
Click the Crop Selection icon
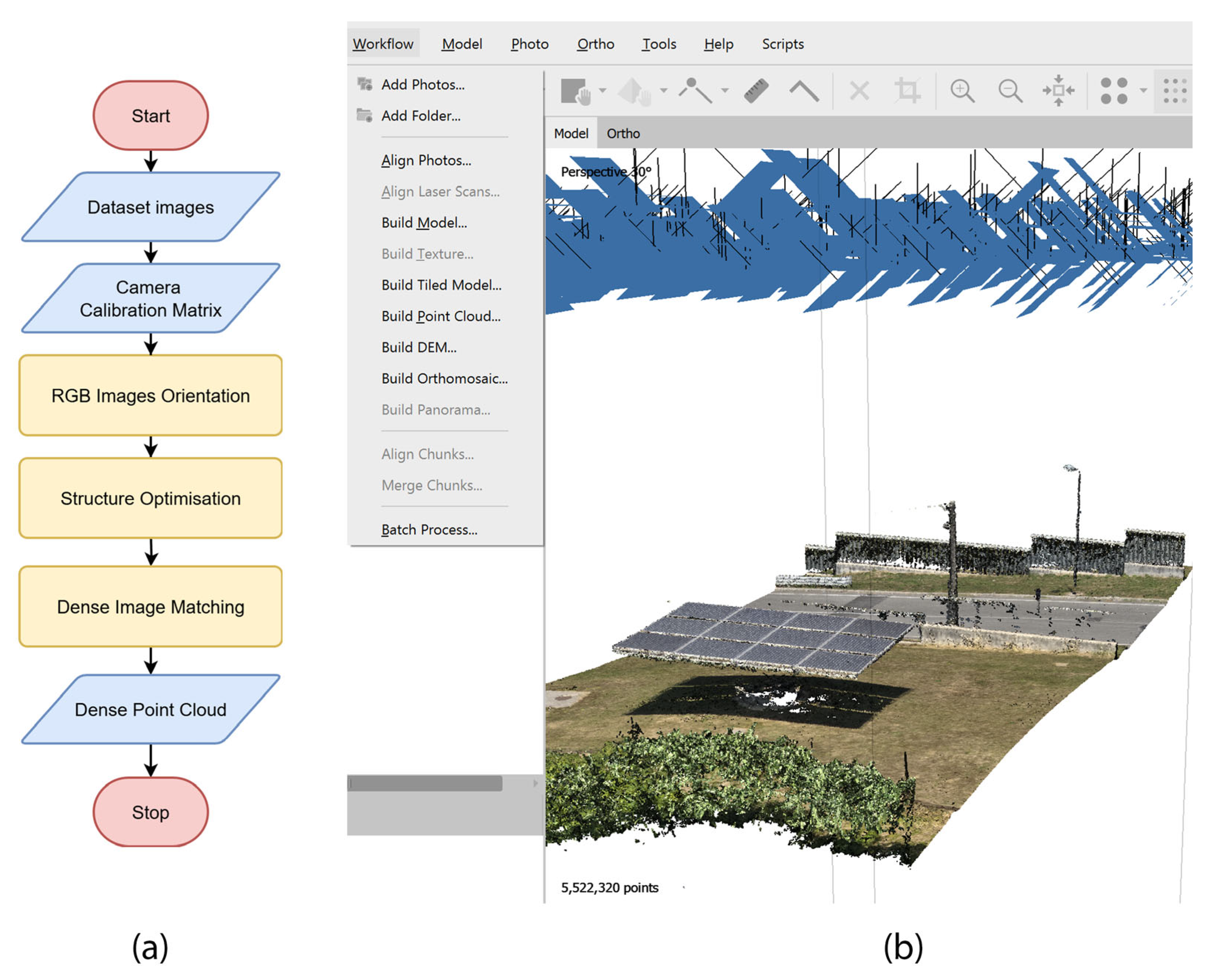(907, 90)
